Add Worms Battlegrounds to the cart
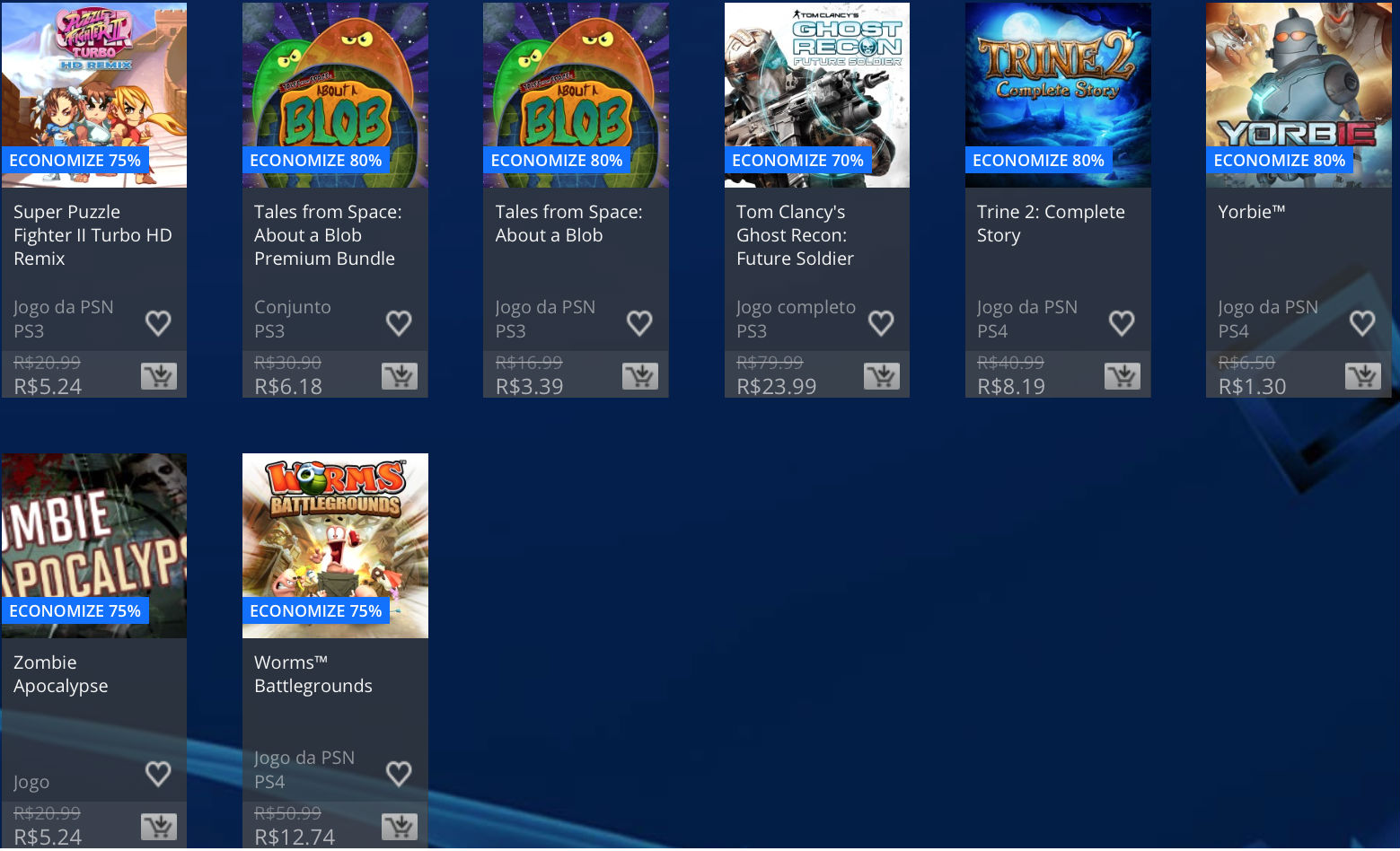 400,827
